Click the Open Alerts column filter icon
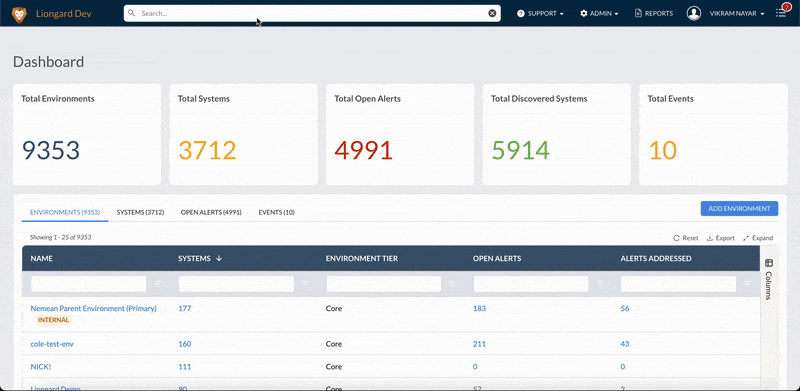The image size is (800, 391). (x=600, y=283)
